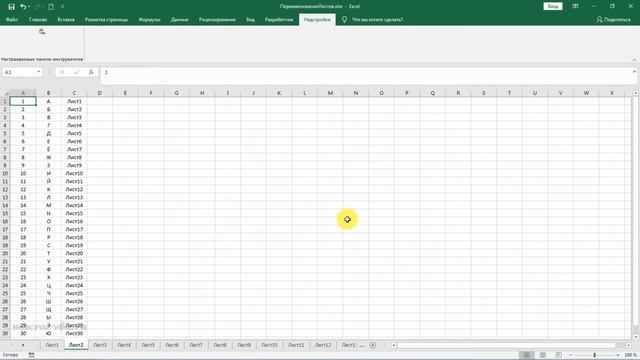Open ribbon display options icon

(575, 7)
